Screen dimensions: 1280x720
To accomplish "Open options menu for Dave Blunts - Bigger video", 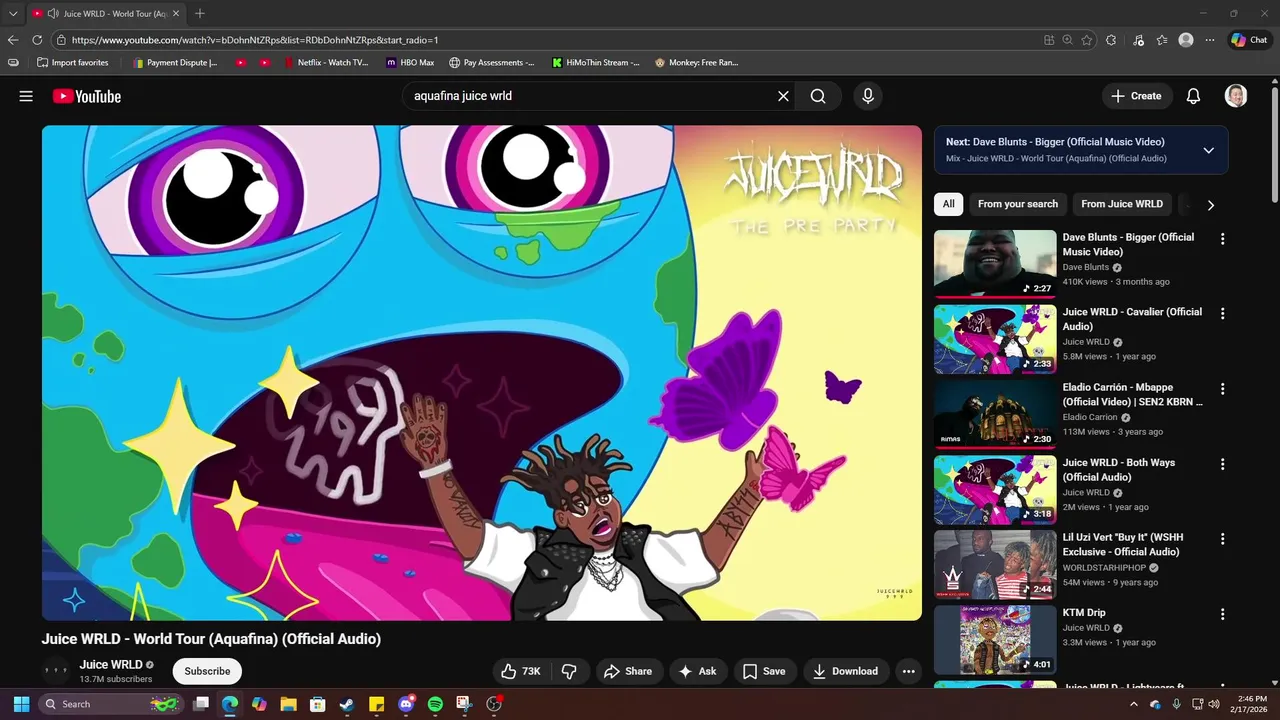I will [x=1222, y=239].
